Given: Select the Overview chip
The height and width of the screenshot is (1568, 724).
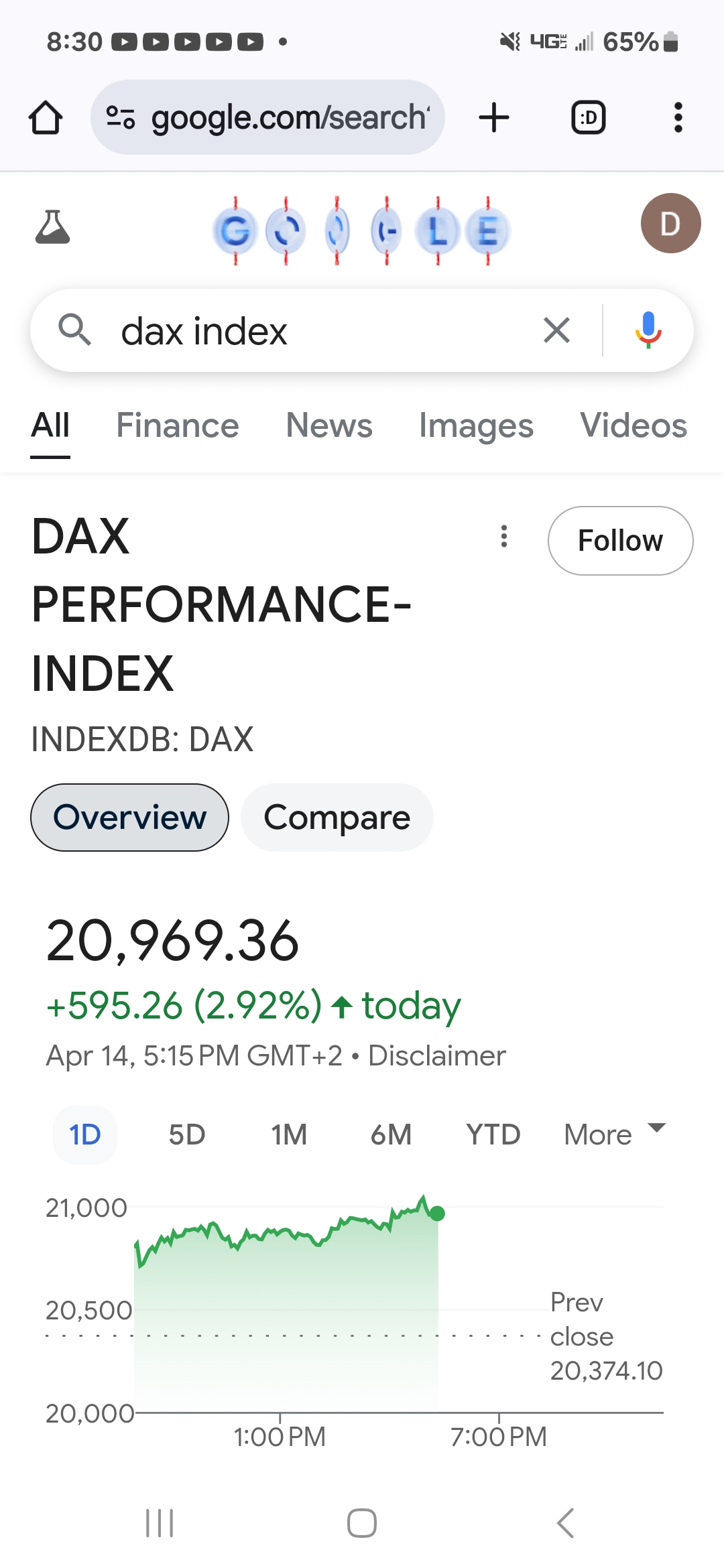Looking at the screenshot, I should [x=129, y=818].
